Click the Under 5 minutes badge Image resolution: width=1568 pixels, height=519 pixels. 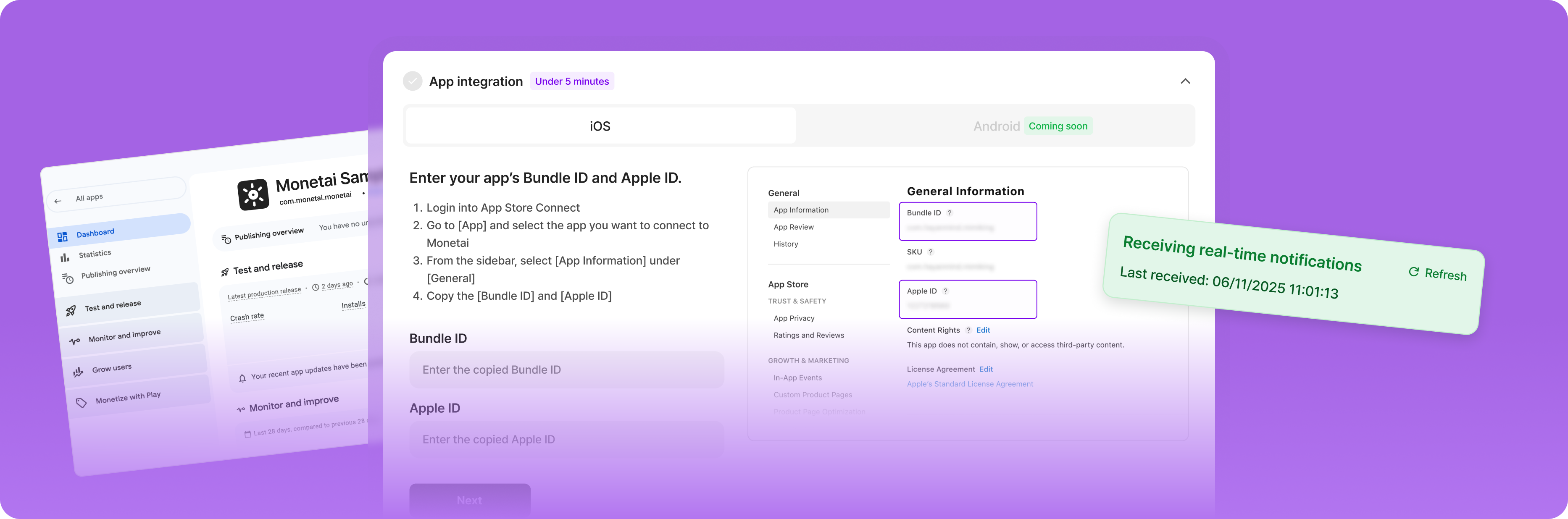coord(571,81)
